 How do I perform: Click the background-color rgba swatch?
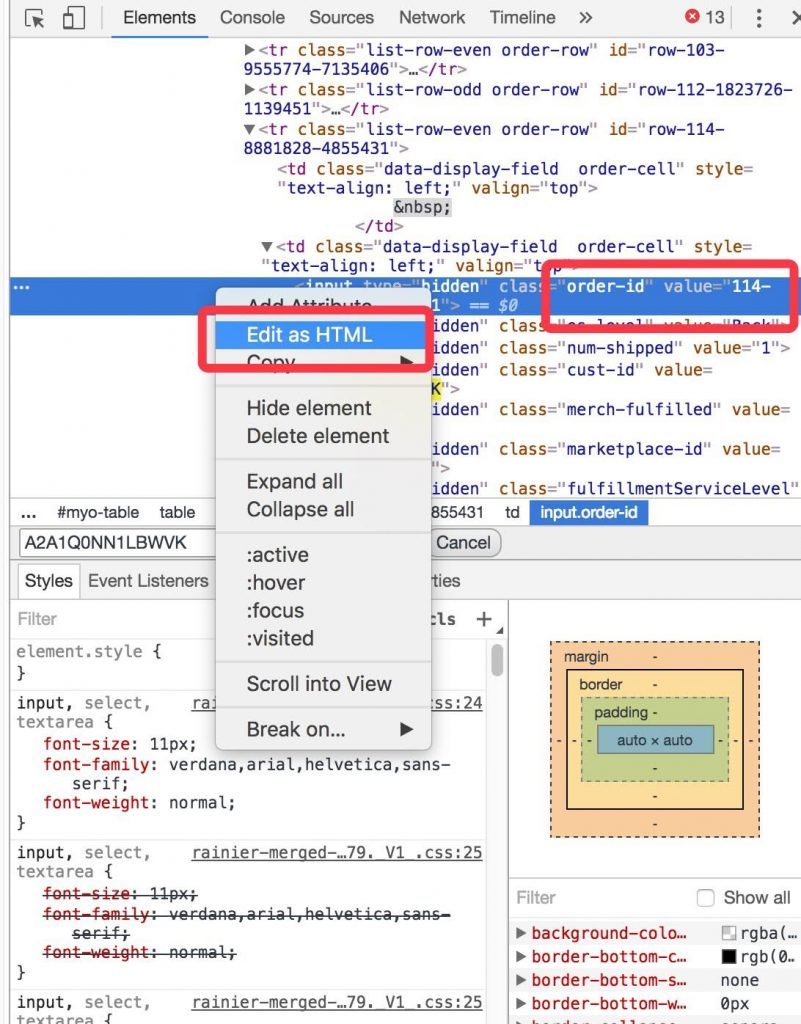pyautogui.click(x=729, y=933)
